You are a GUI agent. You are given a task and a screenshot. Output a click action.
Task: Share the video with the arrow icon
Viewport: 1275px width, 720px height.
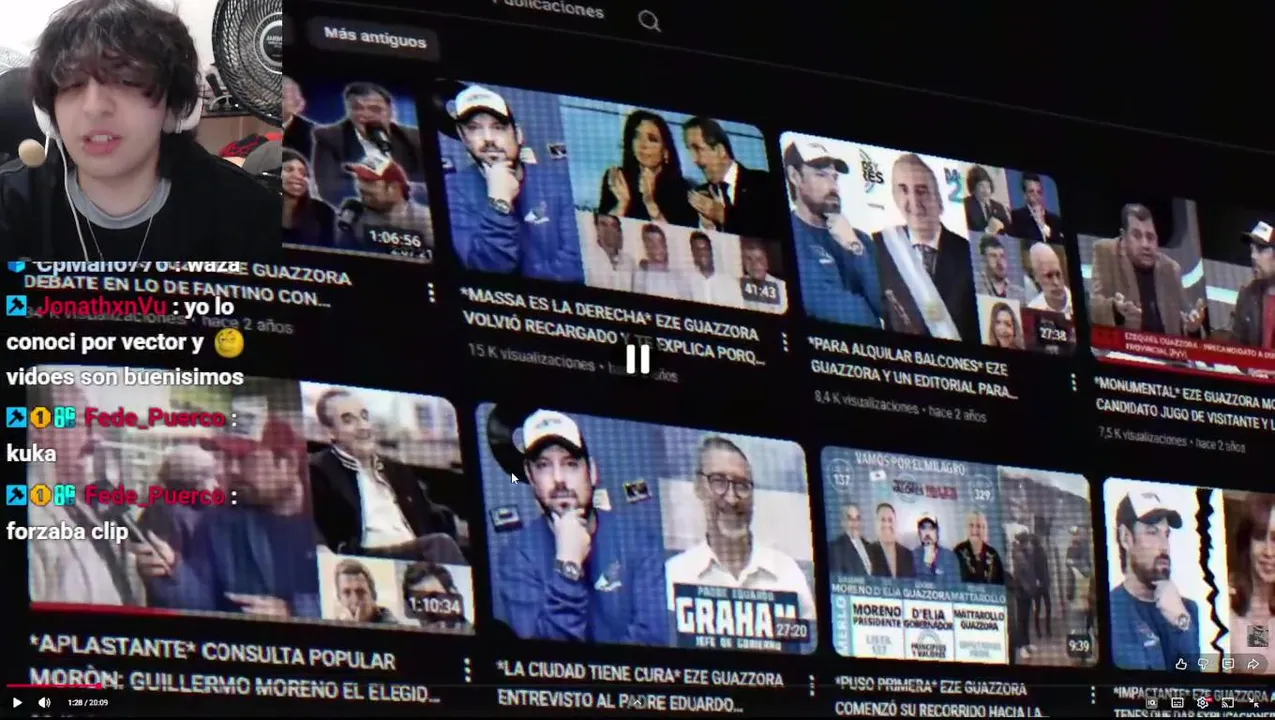[x=1253, y=664]
